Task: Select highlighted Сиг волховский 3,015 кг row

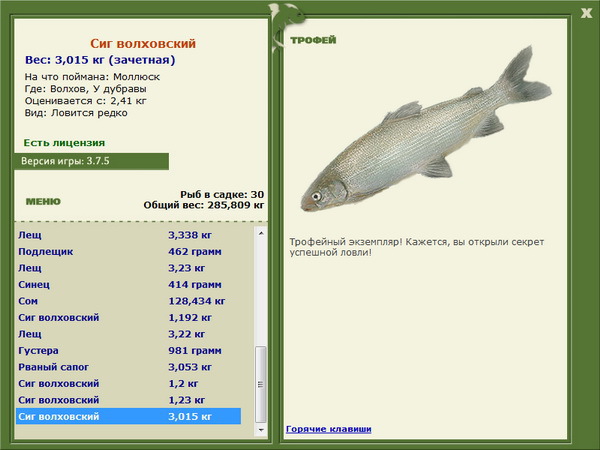Action: point(129,416)
